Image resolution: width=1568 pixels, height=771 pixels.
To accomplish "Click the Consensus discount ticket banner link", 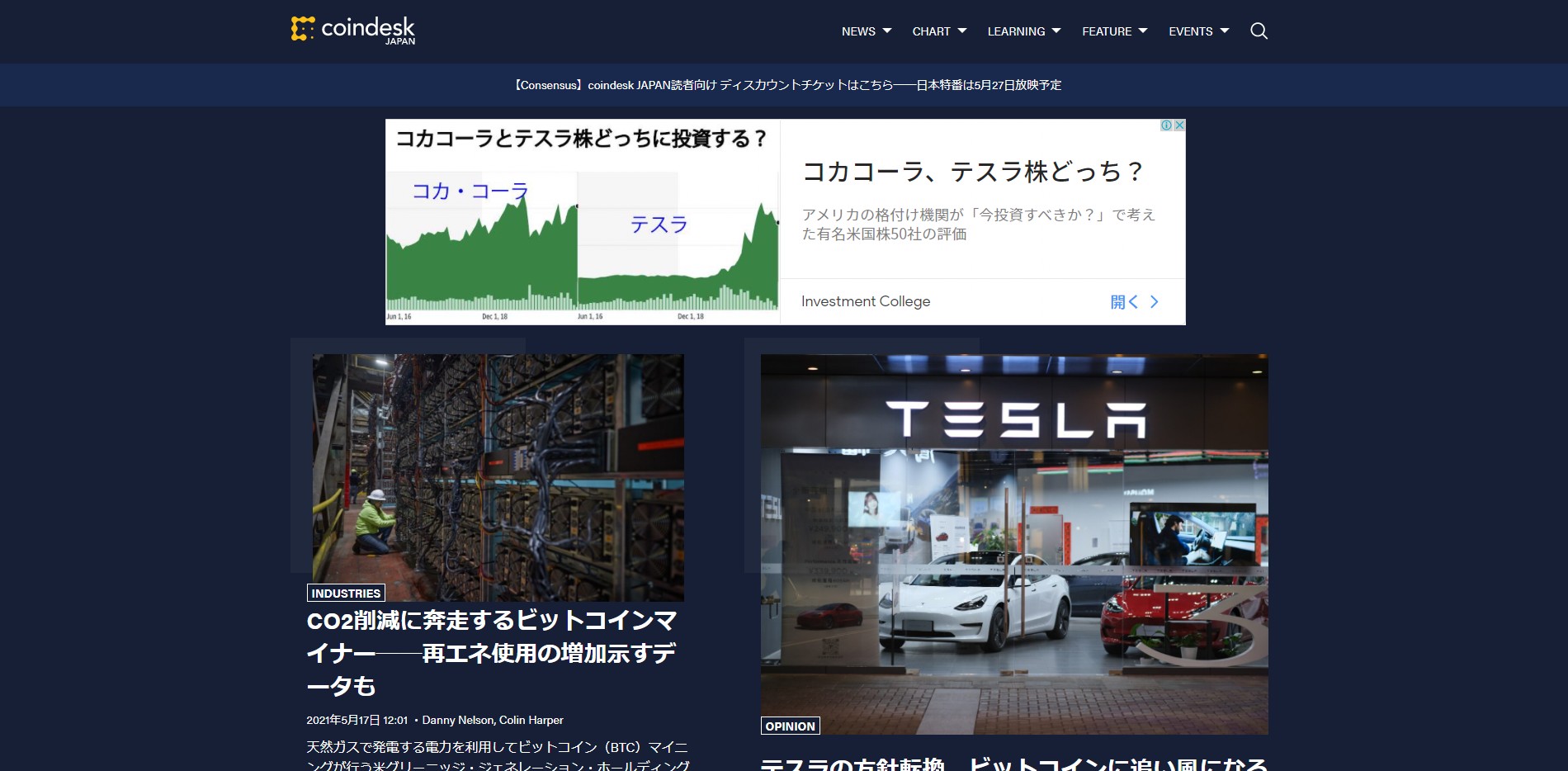I will [x=786, y=85].
